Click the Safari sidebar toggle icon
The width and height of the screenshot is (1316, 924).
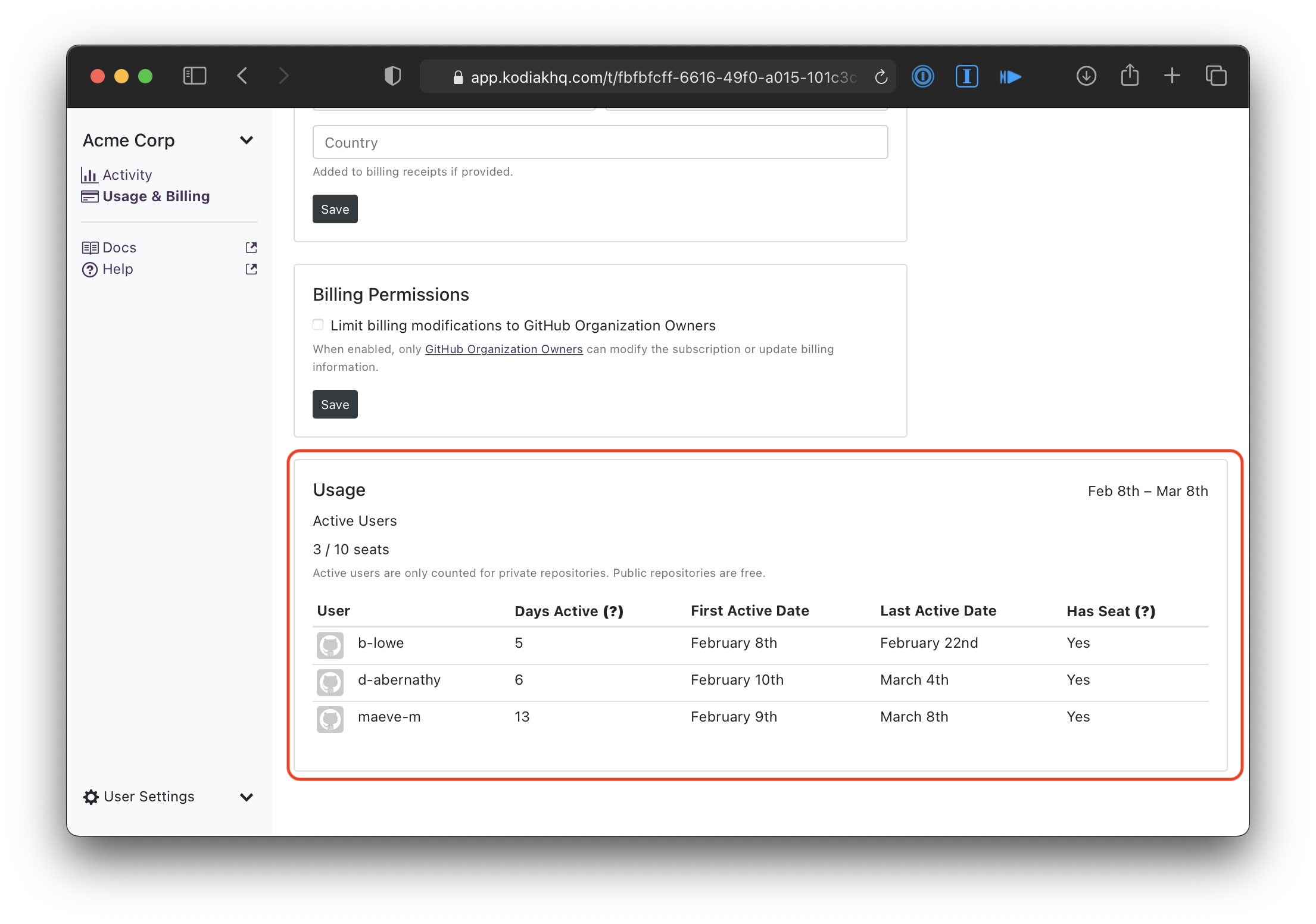coord(194,76)
